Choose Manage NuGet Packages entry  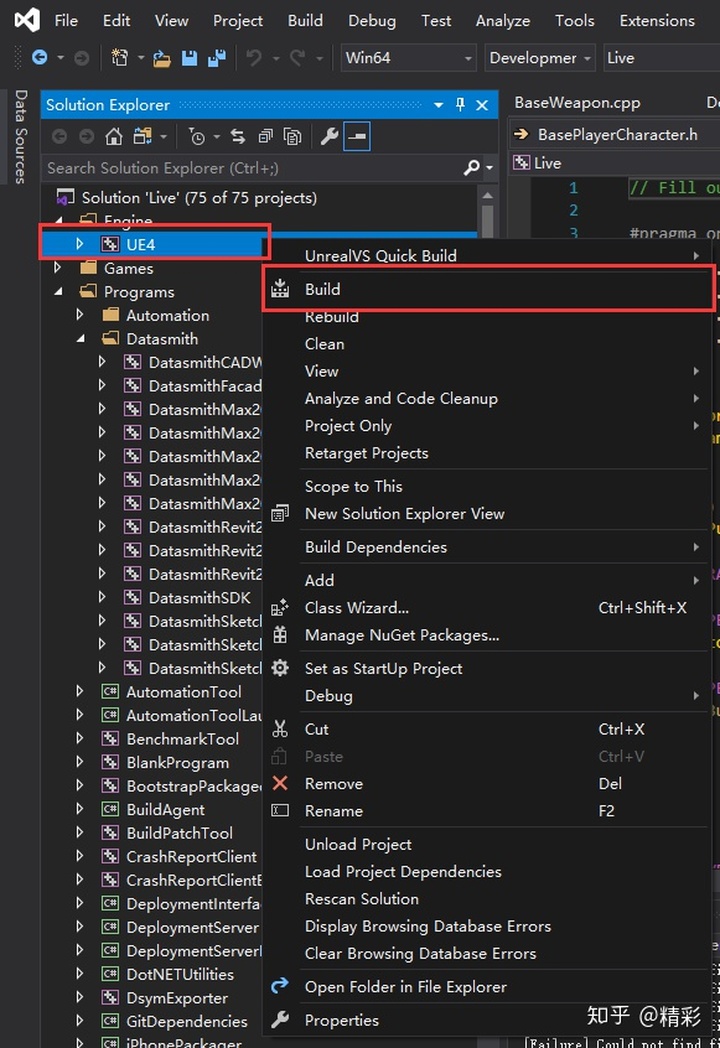[489, 635]
